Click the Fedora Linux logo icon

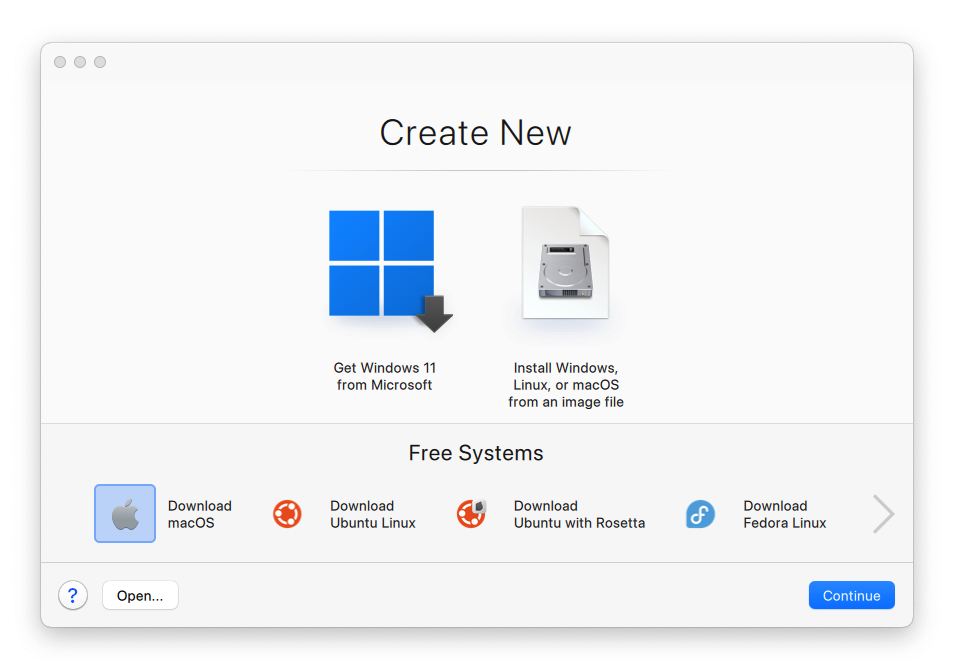pyautogui.click(x=700, y=514)
